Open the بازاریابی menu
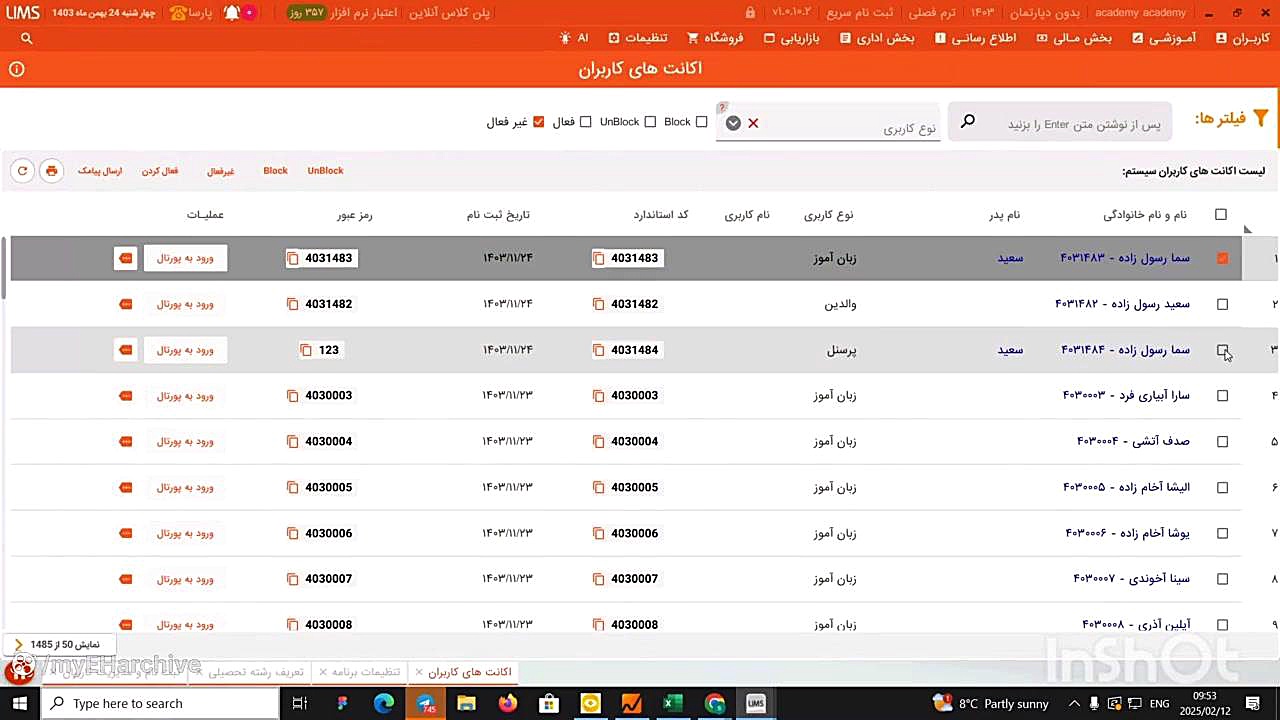1280x720 pixels. pos(792,38)
